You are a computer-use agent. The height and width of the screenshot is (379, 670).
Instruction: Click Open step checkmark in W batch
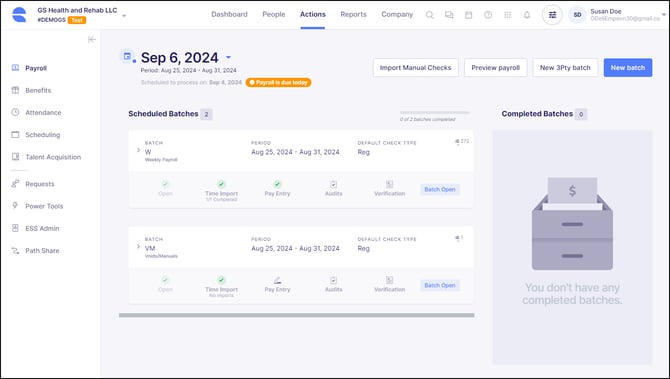click(x=165, y=184)
